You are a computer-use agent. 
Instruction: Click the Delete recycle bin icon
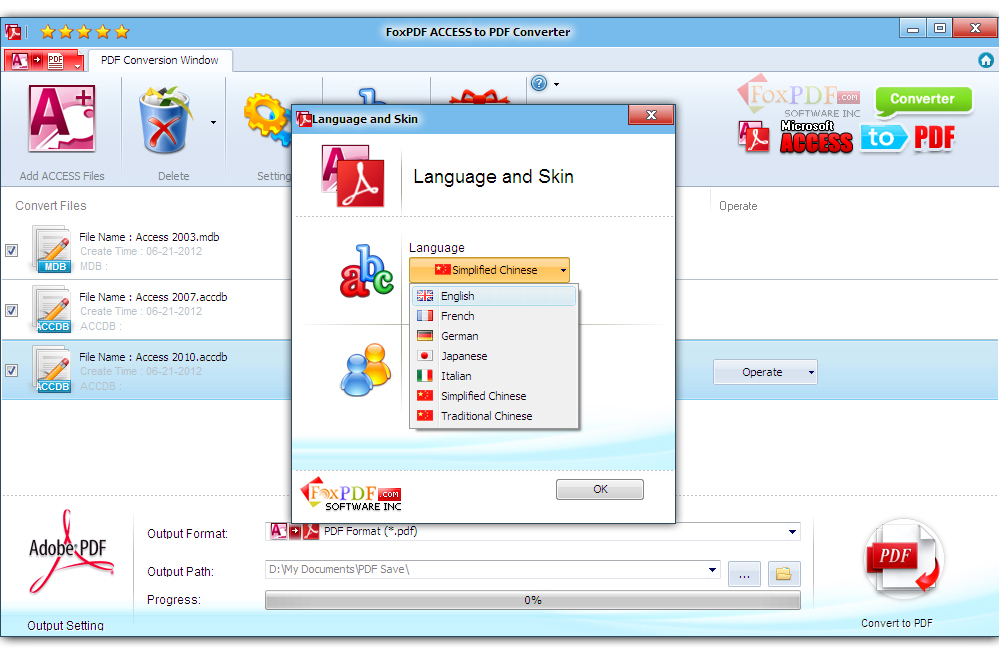[x=165, y=120]
